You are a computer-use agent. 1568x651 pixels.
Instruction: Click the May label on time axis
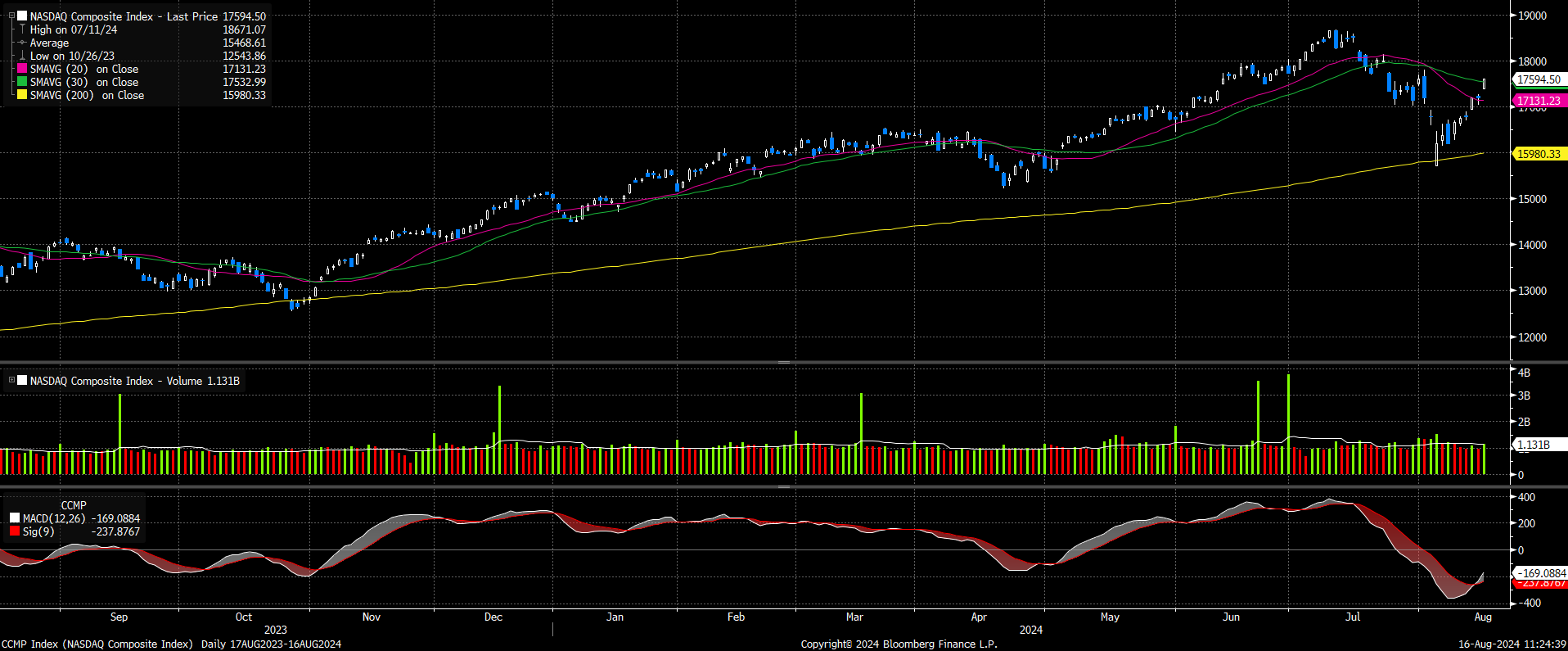click(x=1110, y=617)
